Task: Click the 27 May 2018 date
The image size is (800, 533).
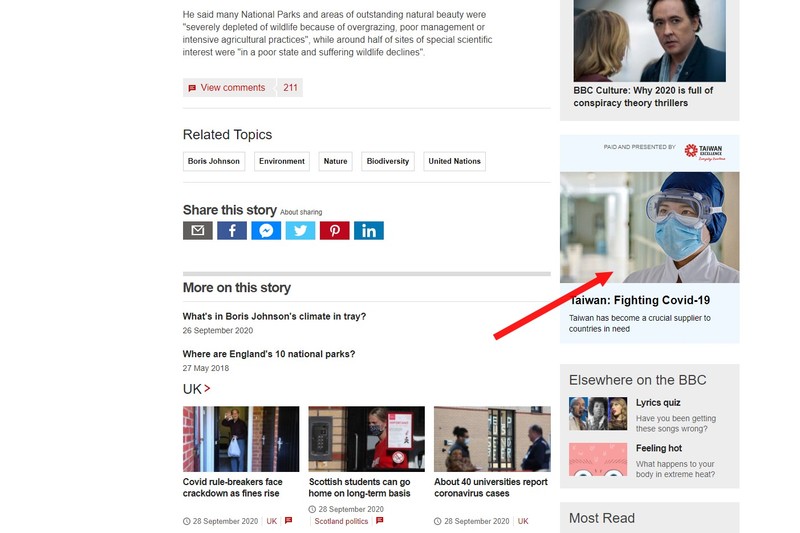Action: (206, 368)
